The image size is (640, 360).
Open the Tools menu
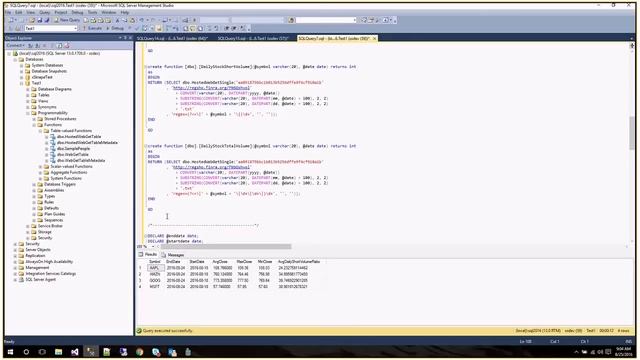[93, 13]
